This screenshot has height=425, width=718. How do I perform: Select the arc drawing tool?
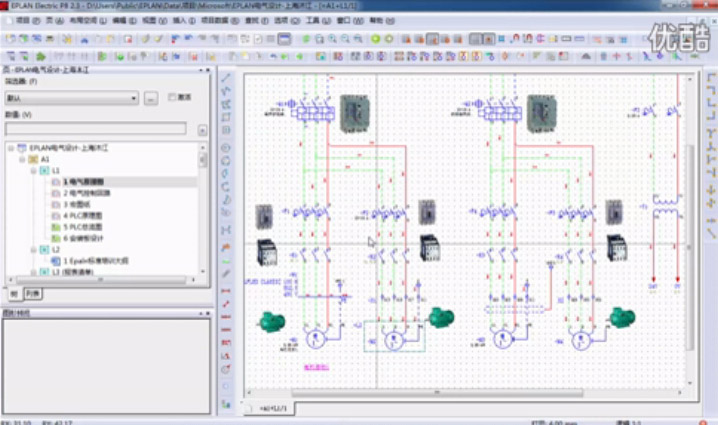[x=226, y=187]
